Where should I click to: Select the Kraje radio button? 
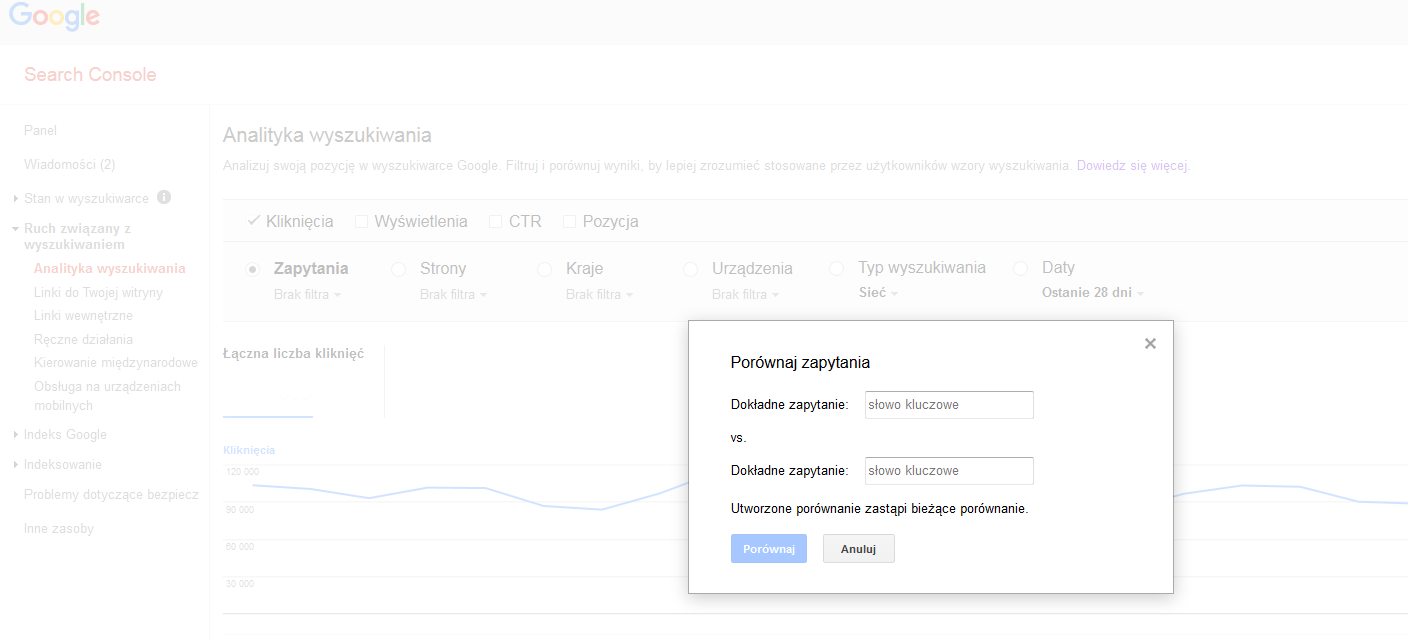coord(545,269)
